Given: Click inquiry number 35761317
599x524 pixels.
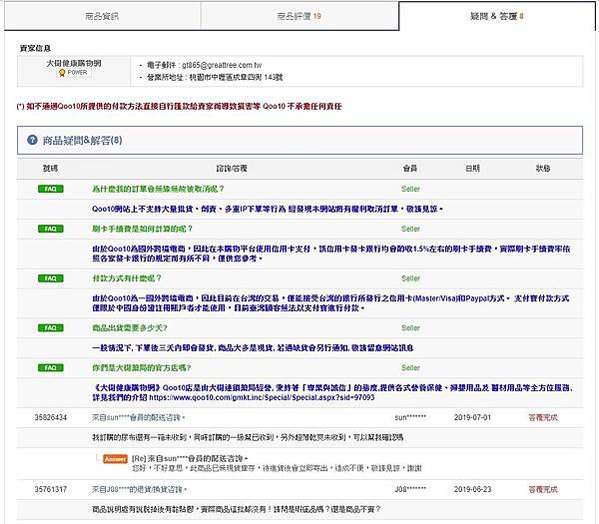Looking at the screenshot, I should [x=50, y=489].
